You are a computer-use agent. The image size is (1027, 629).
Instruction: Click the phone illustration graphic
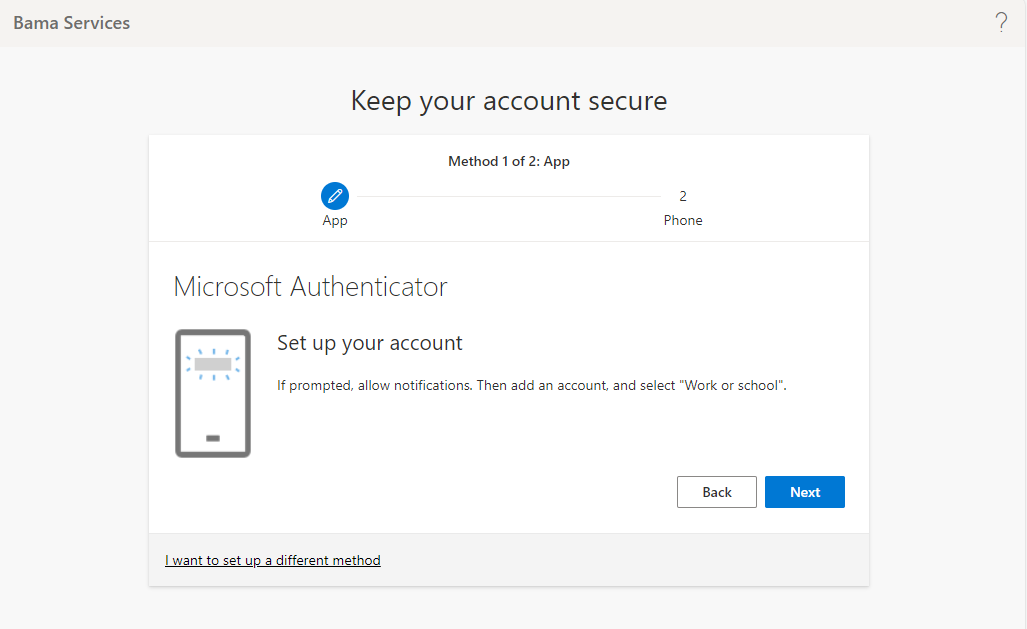(x=213, y=393)
